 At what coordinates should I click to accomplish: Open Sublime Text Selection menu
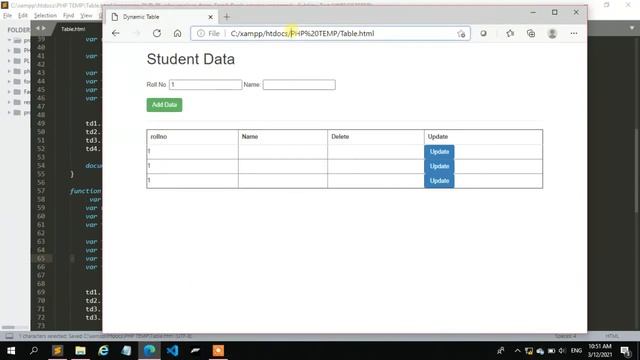pos(45,16)
